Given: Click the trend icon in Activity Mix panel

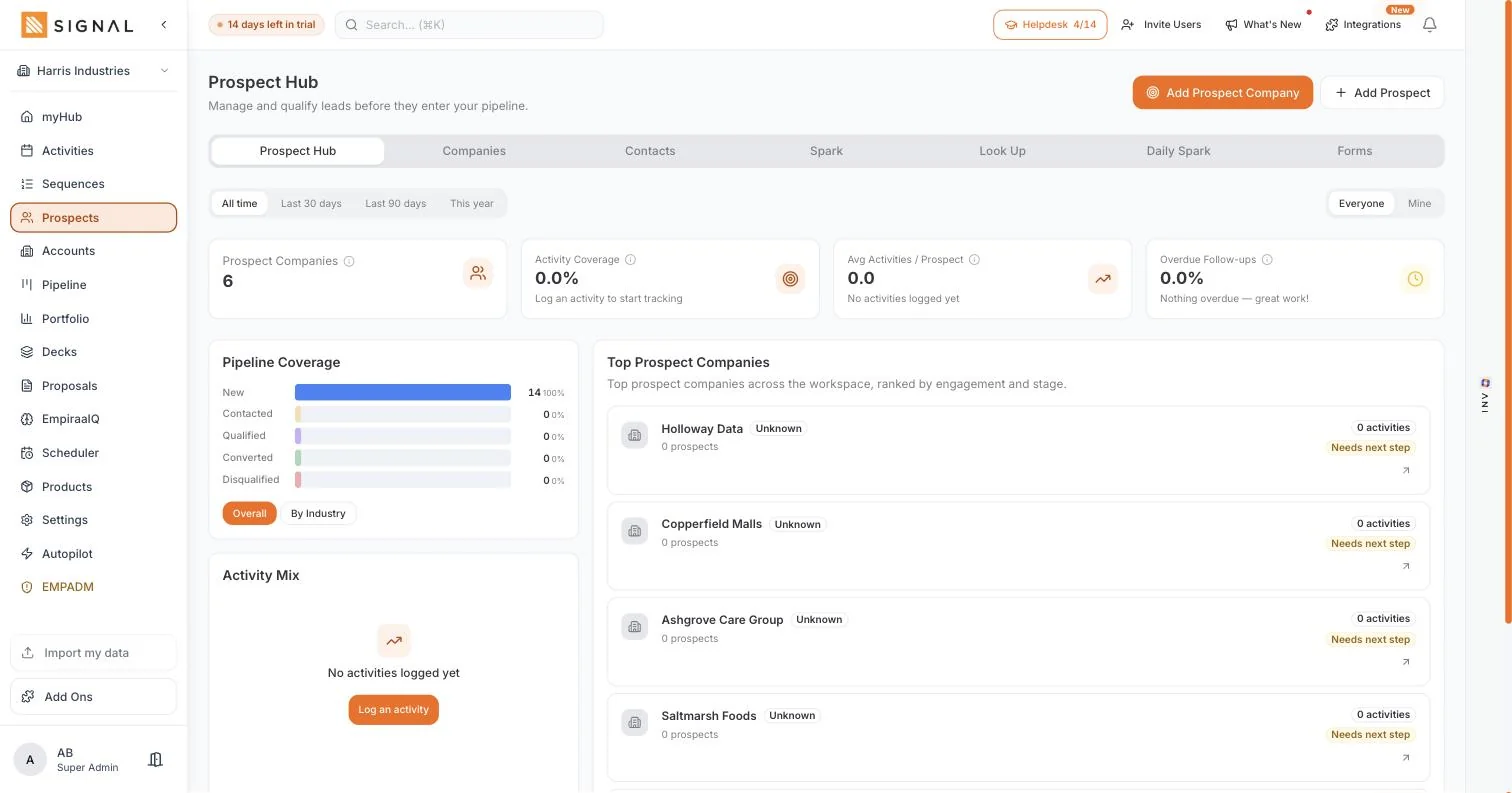Looking at the screenshot, I should (x=394, y=641).
